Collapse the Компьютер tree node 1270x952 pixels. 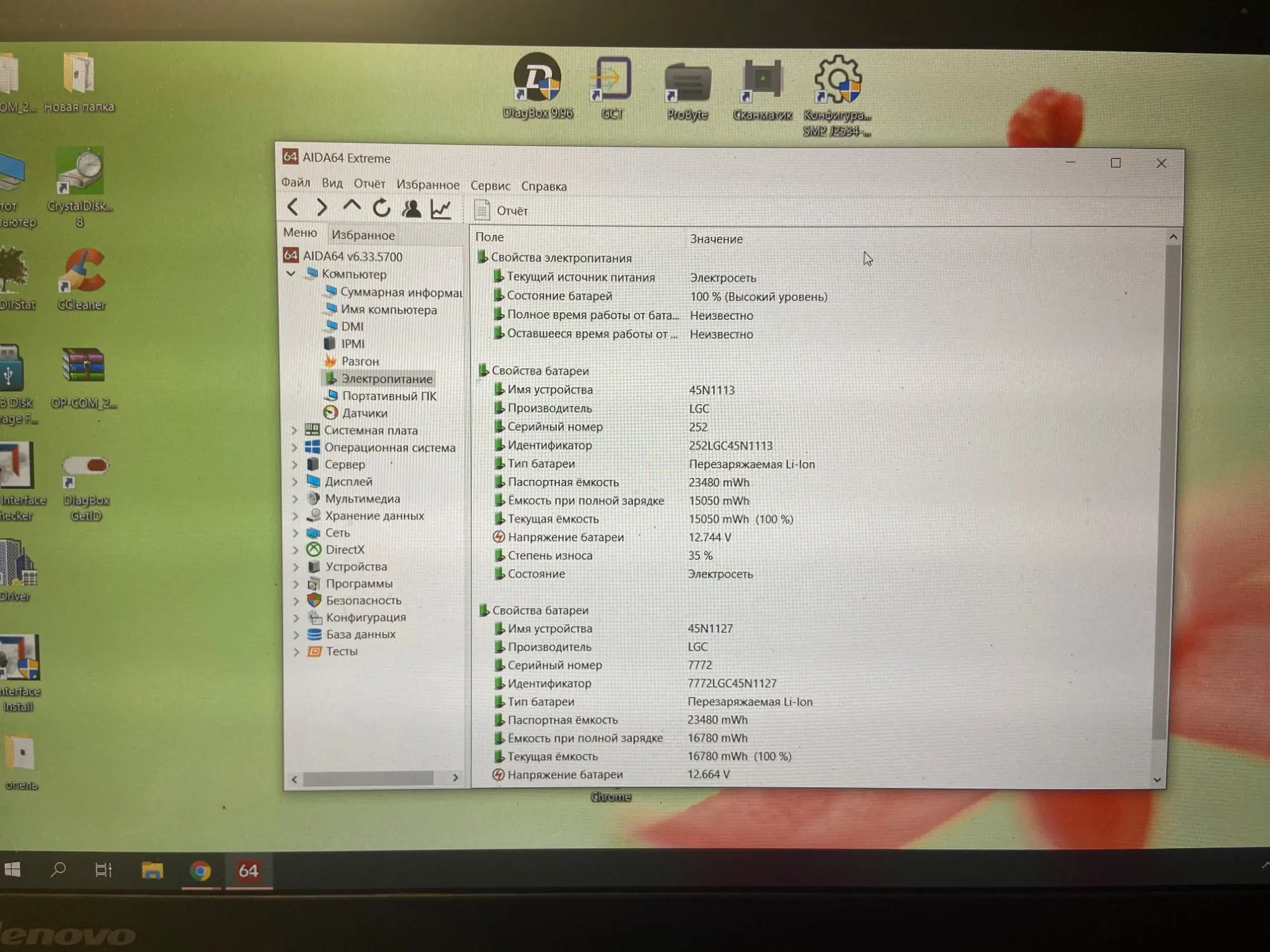click(x=291, y=274)
